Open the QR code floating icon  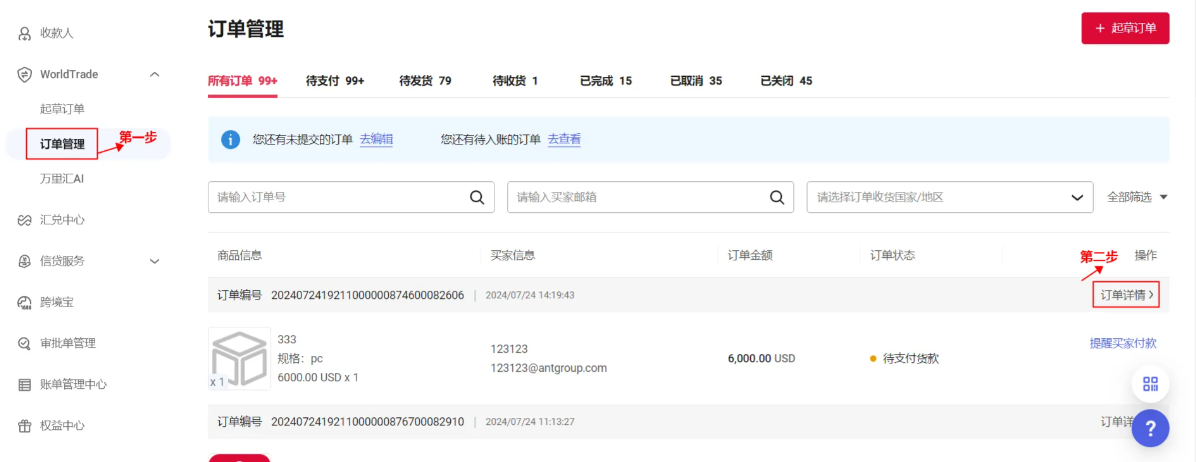pos(1150,385)
